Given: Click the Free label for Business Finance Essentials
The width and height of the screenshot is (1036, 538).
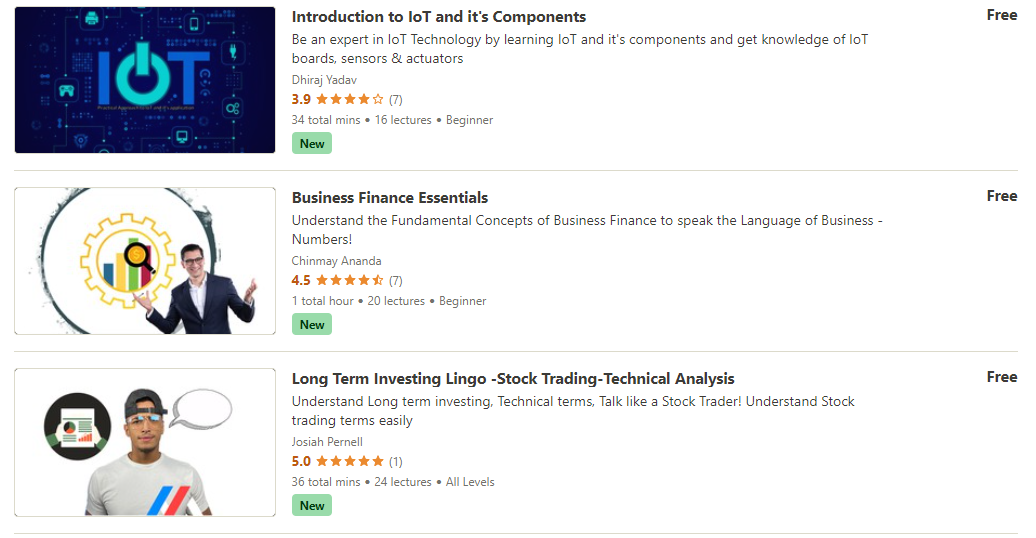Looking at the screenshot, I should (x=1002, y=196).
